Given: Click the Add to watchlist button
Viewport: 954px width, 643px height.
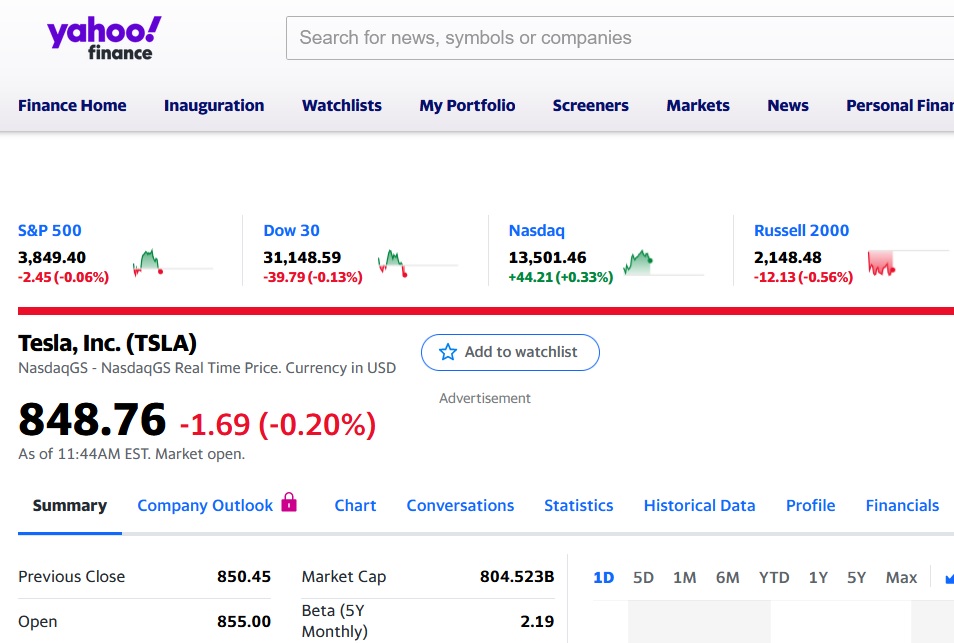Looking at the screenshot, I should coord(510,352).
